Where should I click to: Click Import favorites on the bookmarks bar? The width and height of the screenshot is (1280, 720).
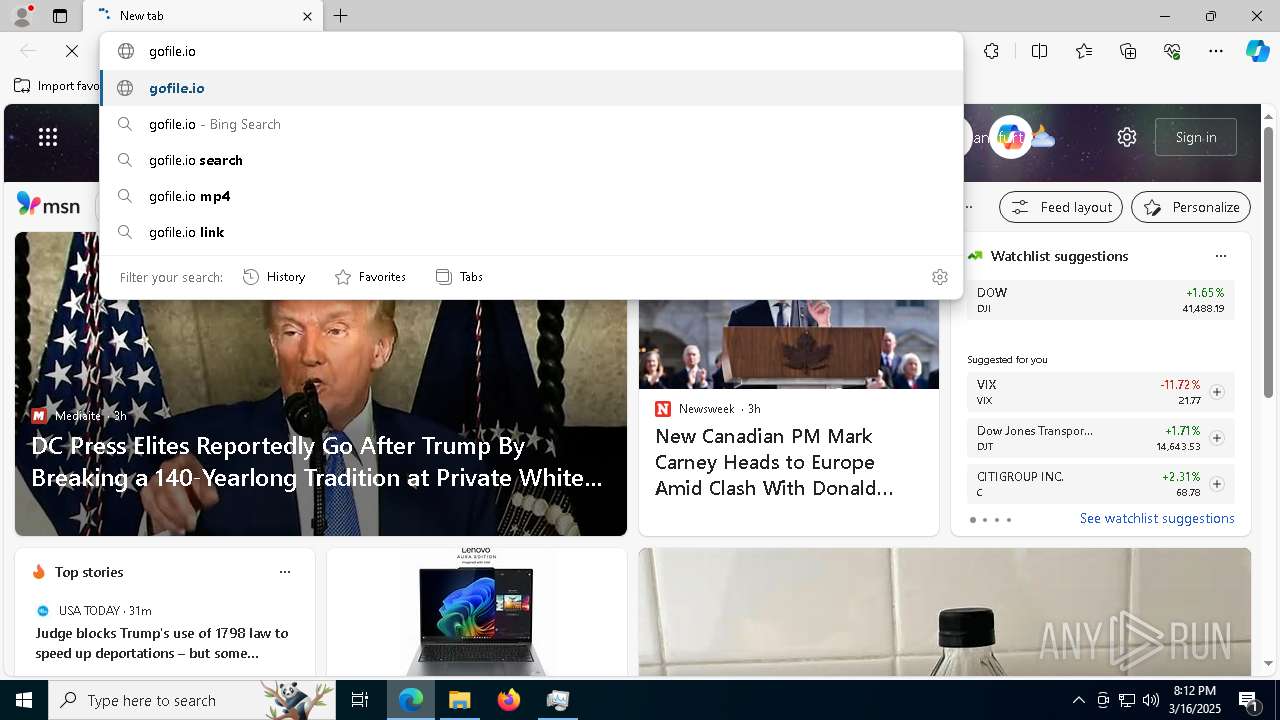56,86
